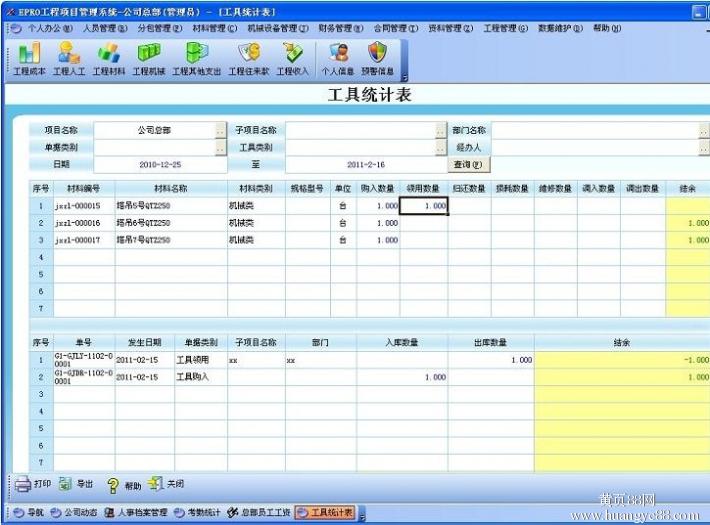The width and height of the screenshot is (710, 525).
Task: Select cell jxzl-000015
Action: click(x=84, y=206)
